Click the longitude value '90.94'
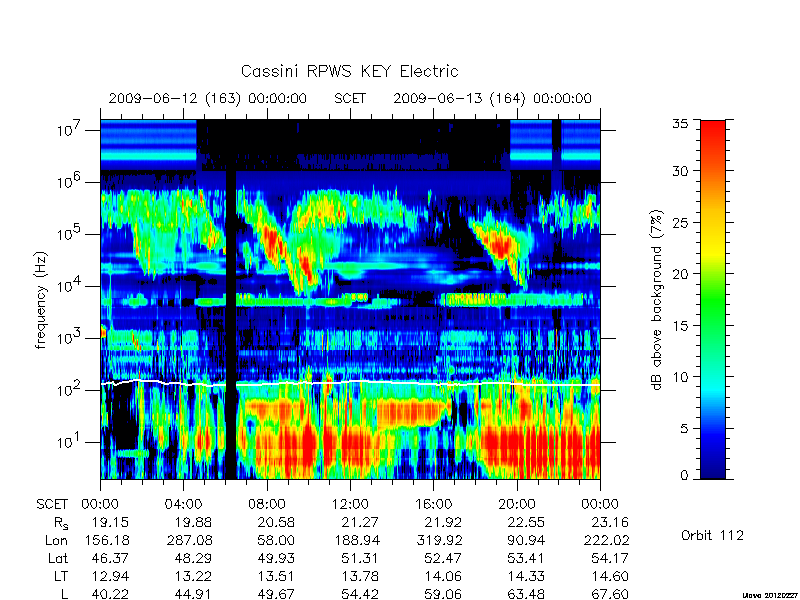The width and height of the screenshot is (800, 600). coord(527,540)
